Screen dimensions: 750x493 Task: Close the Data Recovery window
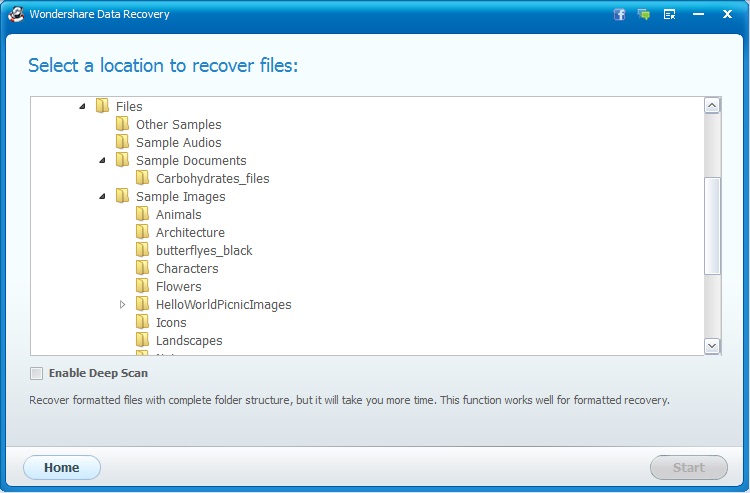[727, 14]
